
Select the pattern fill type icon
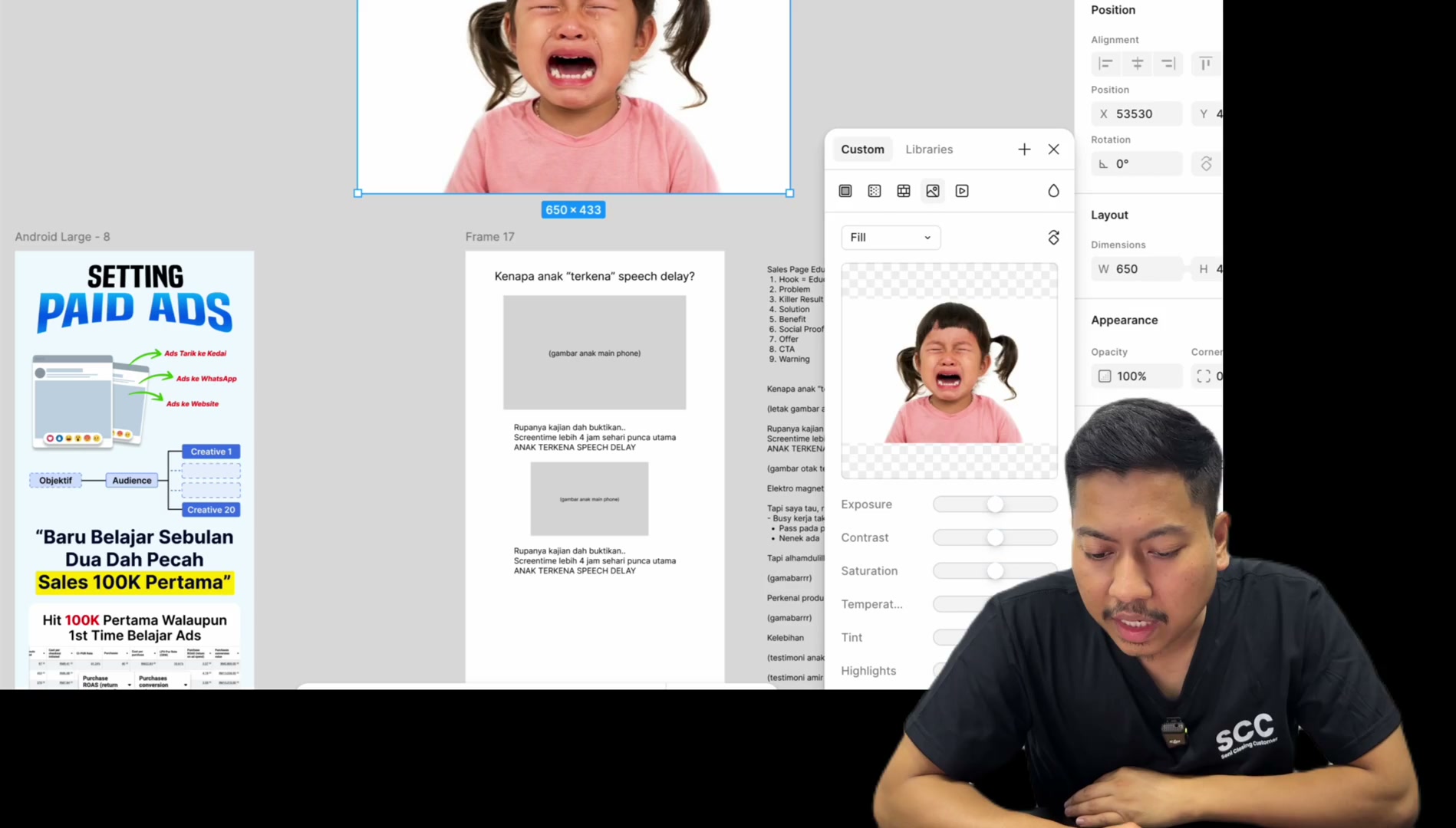(x=904, y=191)
